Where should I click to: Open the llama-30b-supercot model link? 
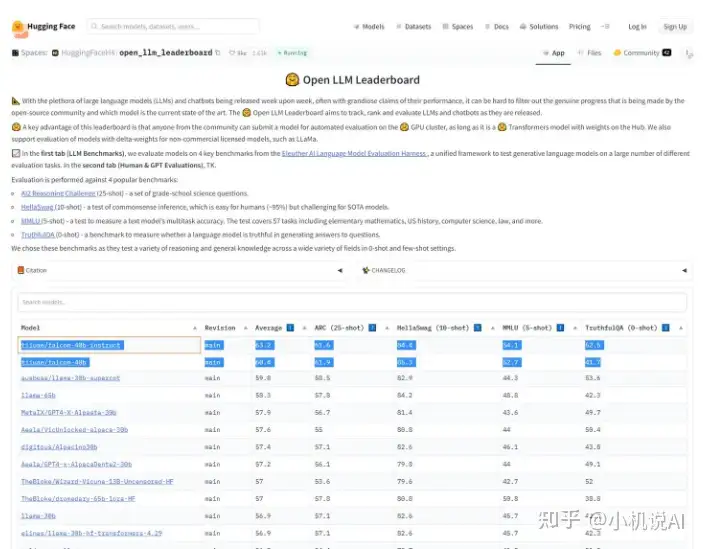(70, 378)
